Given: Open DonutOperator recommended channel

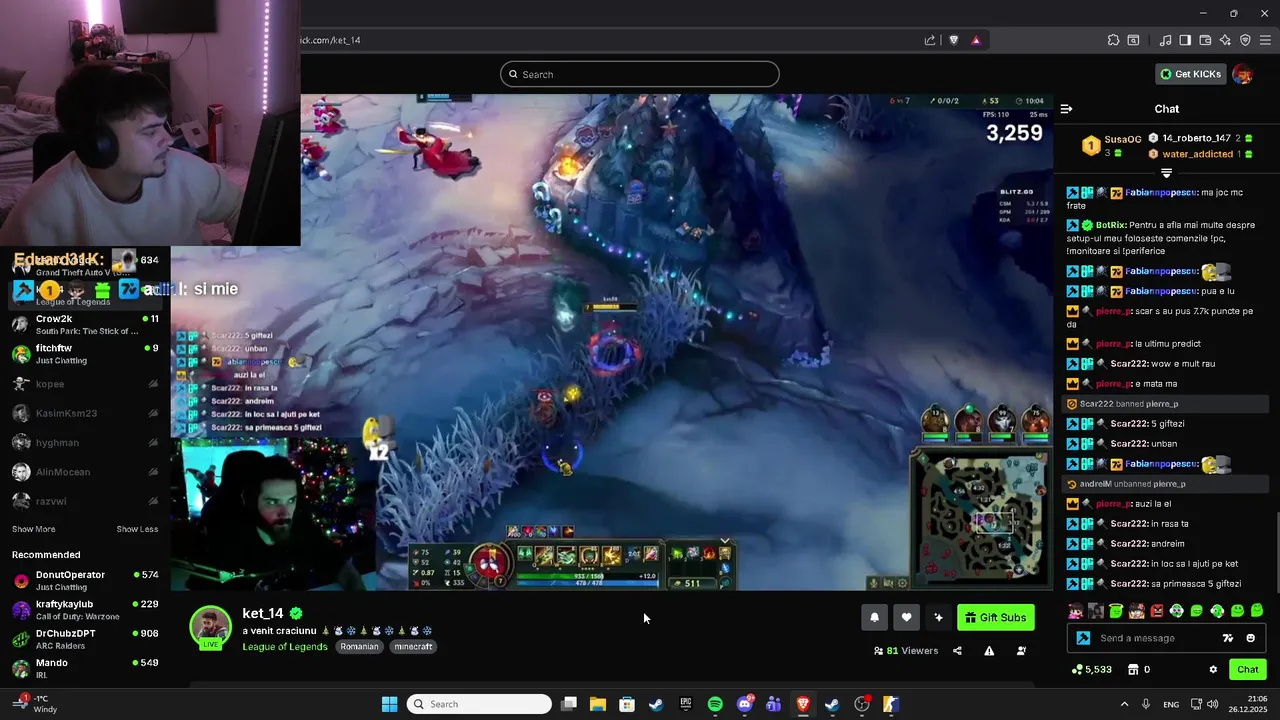Looking at the screenshot, I should coord(85,580).
